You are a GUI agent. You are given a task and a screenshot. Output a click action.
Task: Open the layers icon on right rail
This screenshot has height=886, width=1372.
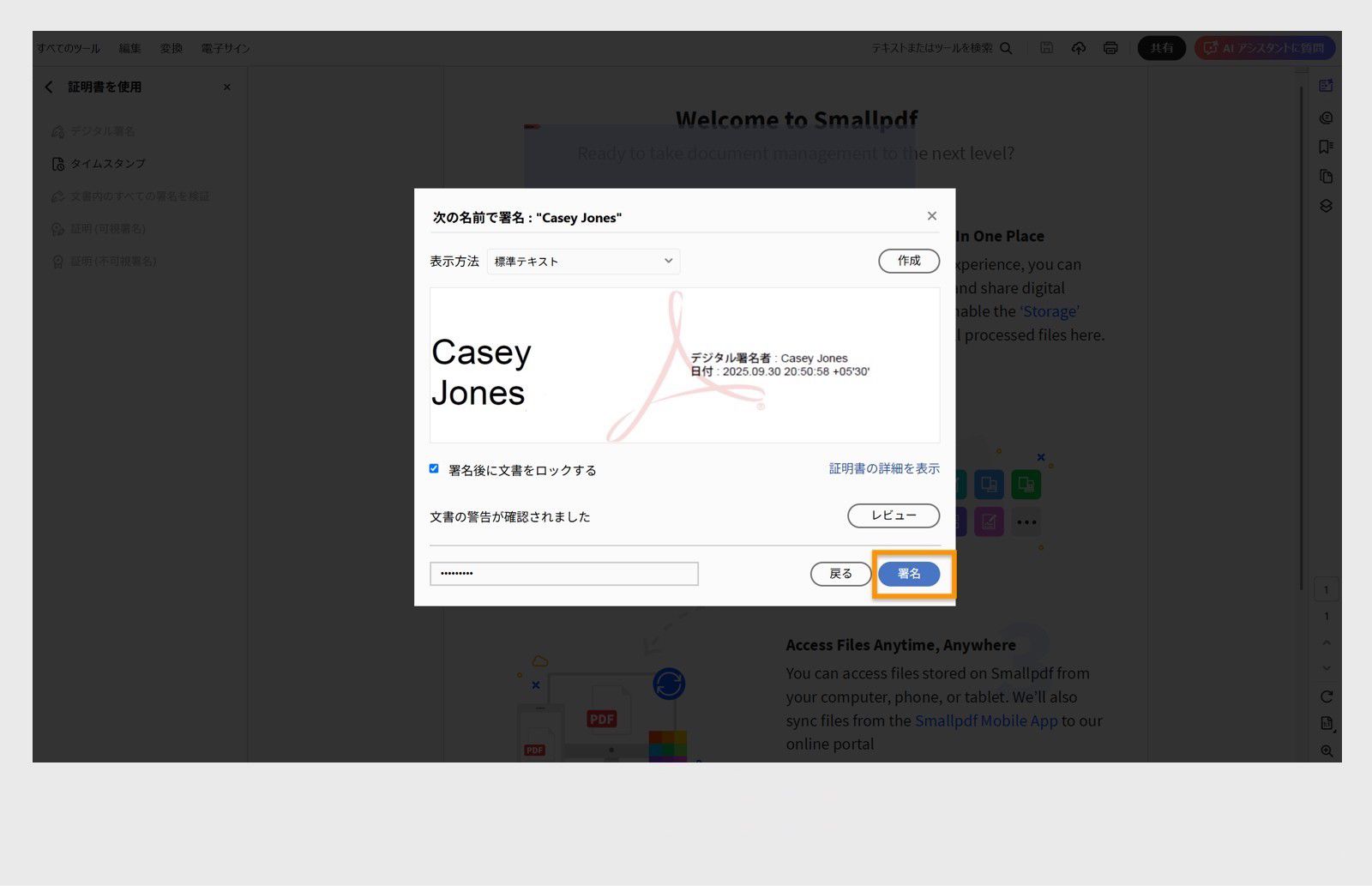pos(1327,206)
